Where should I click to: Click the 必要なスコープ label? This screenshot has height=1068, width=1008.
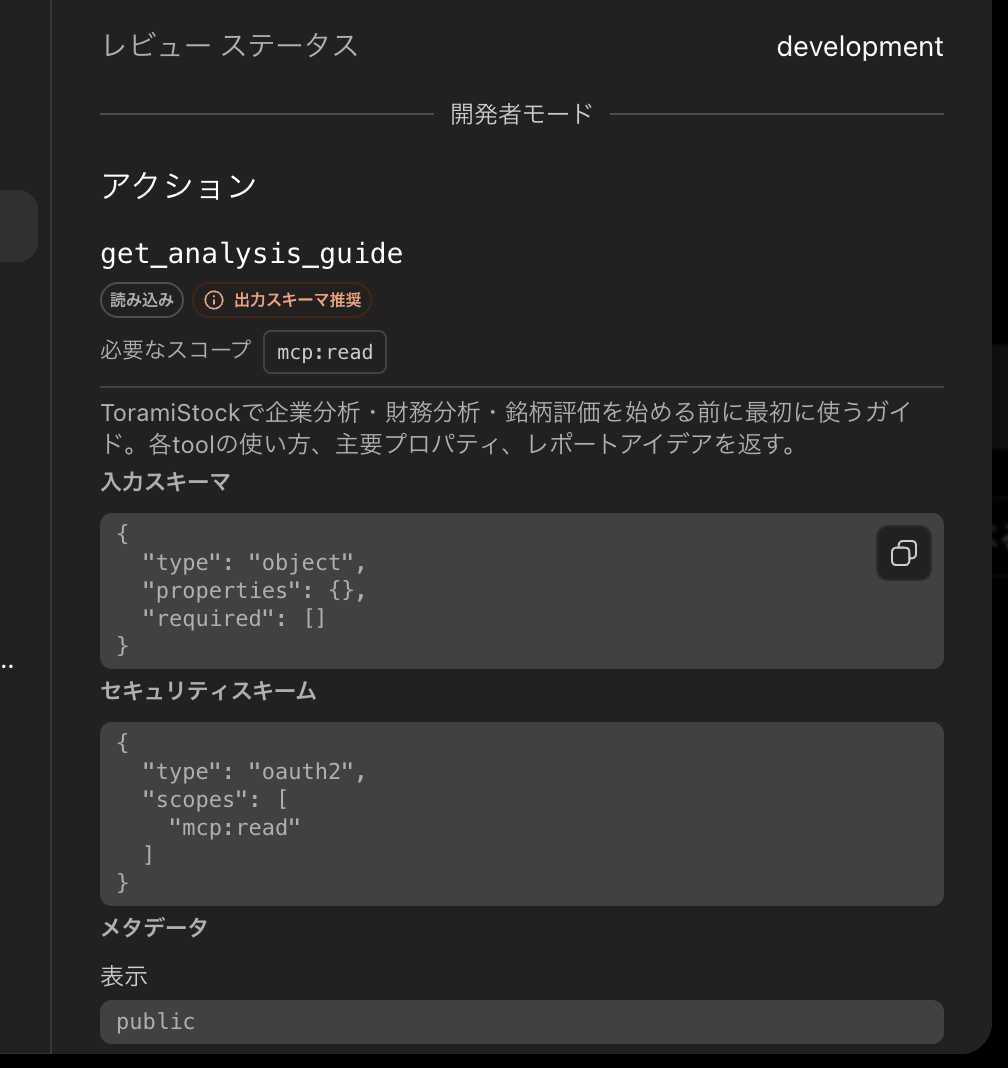click(176, 350)
